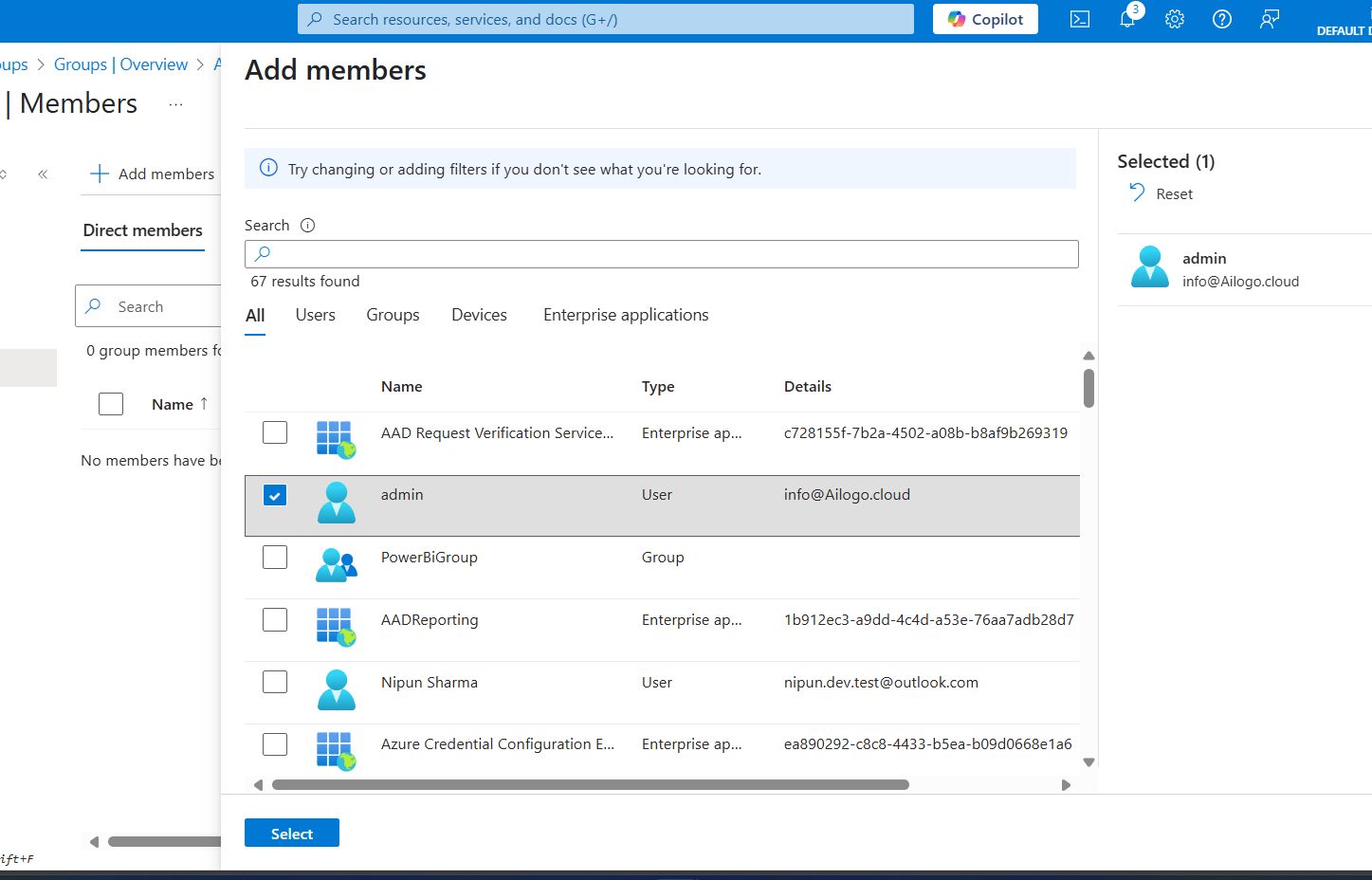Click the Name sort arrow in Members list

204,404
